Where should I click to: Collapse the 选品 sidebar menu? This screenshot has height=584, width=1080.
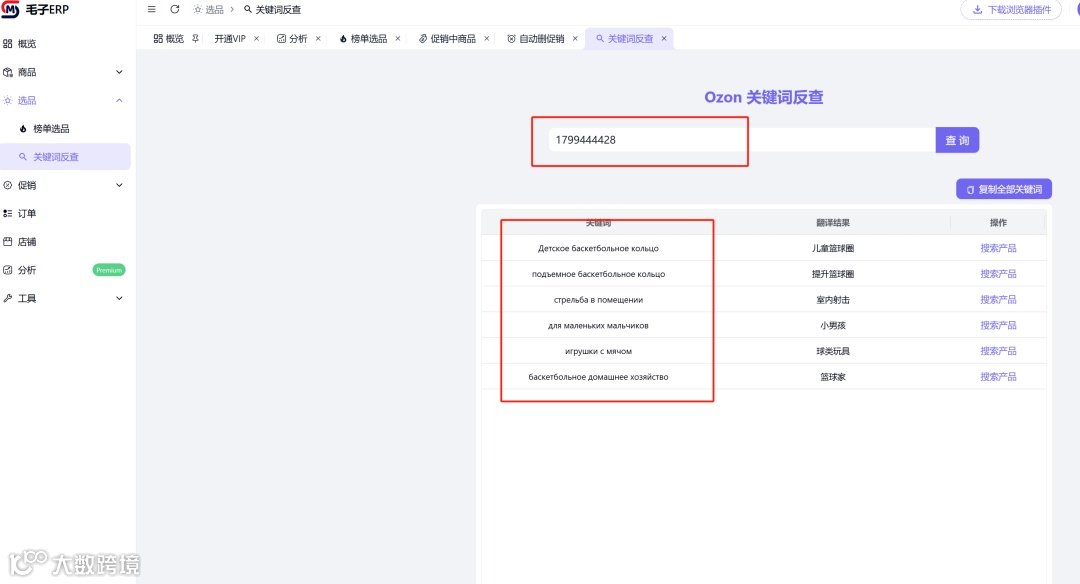pyautogui.click(x=65, y=100)
